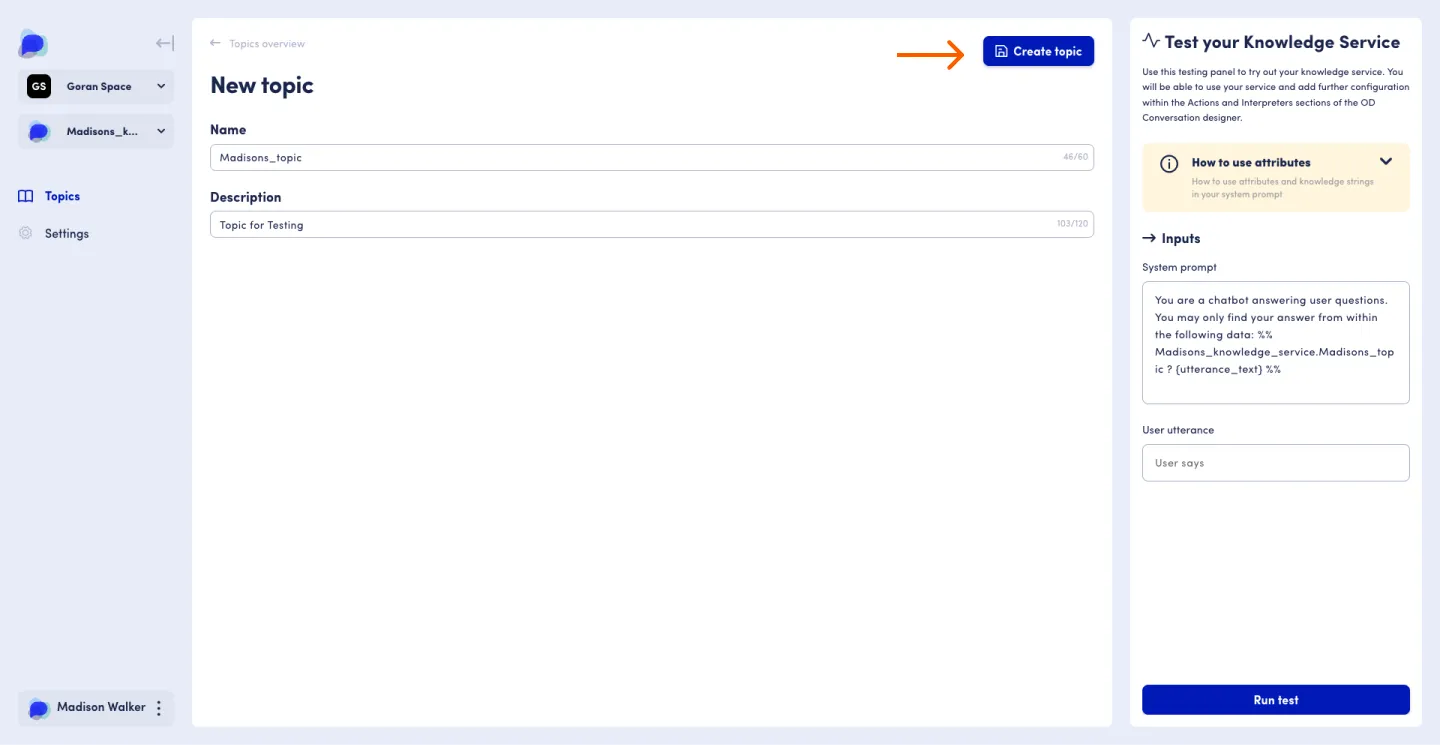The height and width of the screenshot is (745, 1440).
Task: Click the Description field label
Action: click(x=246, y=197)
